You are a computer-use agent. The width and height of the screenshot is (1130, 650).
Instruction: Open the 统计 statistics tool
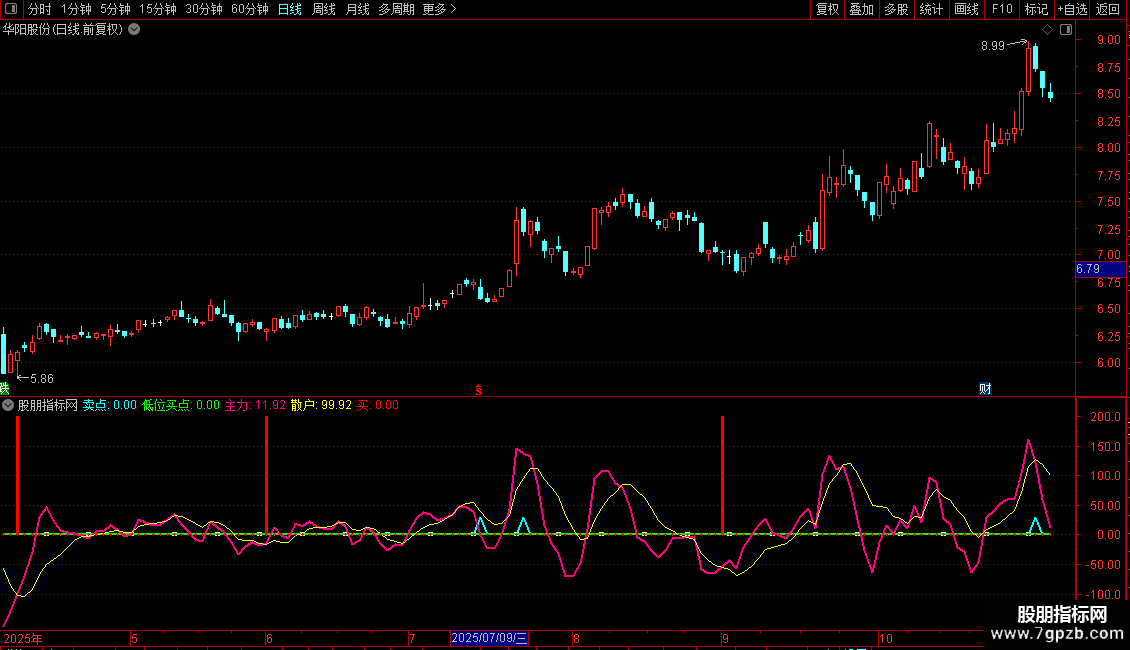pyautogui.click(x=930, y=9)
